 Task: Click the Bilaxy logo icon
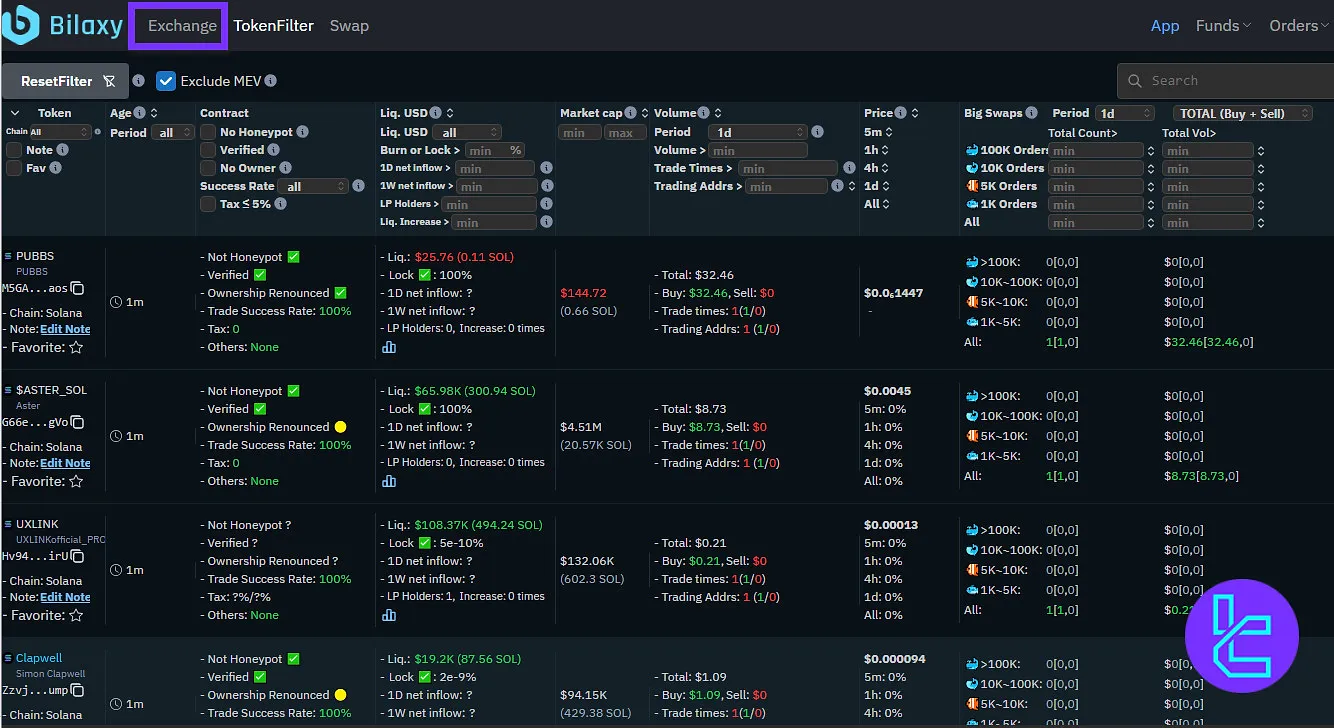pyautogui.click(x=20, y=25)
